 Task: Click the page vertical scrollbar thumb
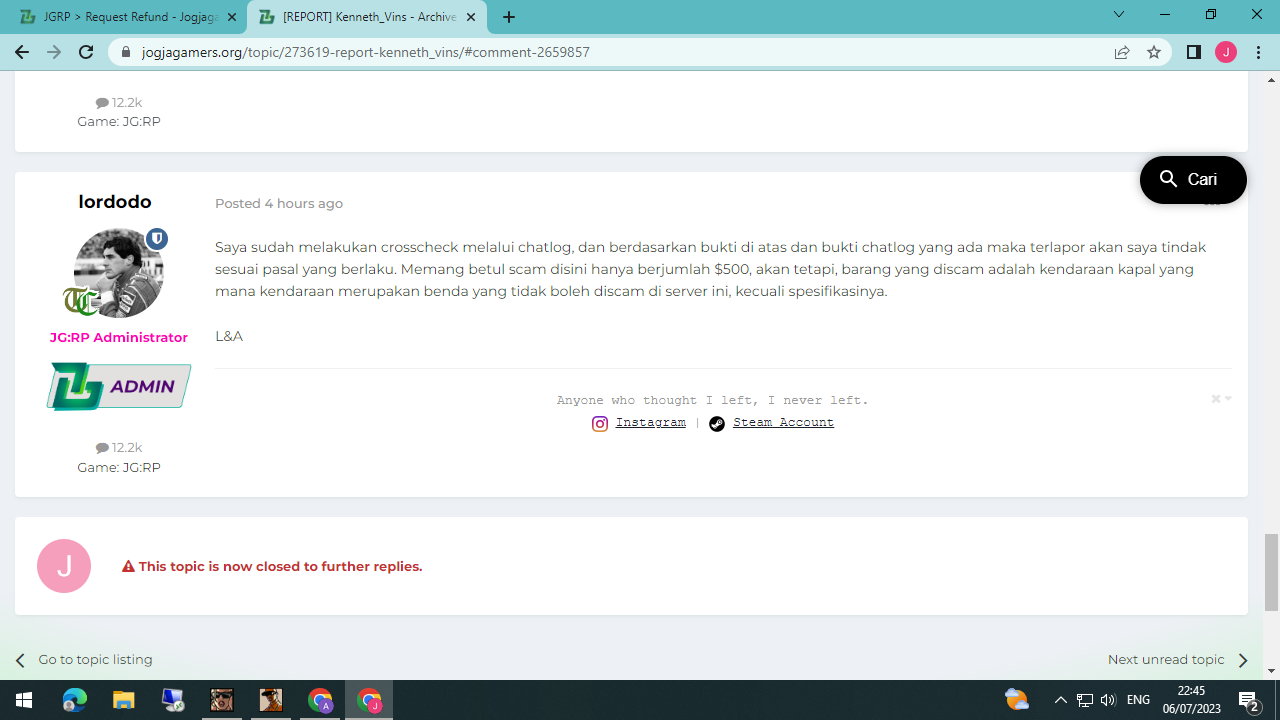point(1271,572)
